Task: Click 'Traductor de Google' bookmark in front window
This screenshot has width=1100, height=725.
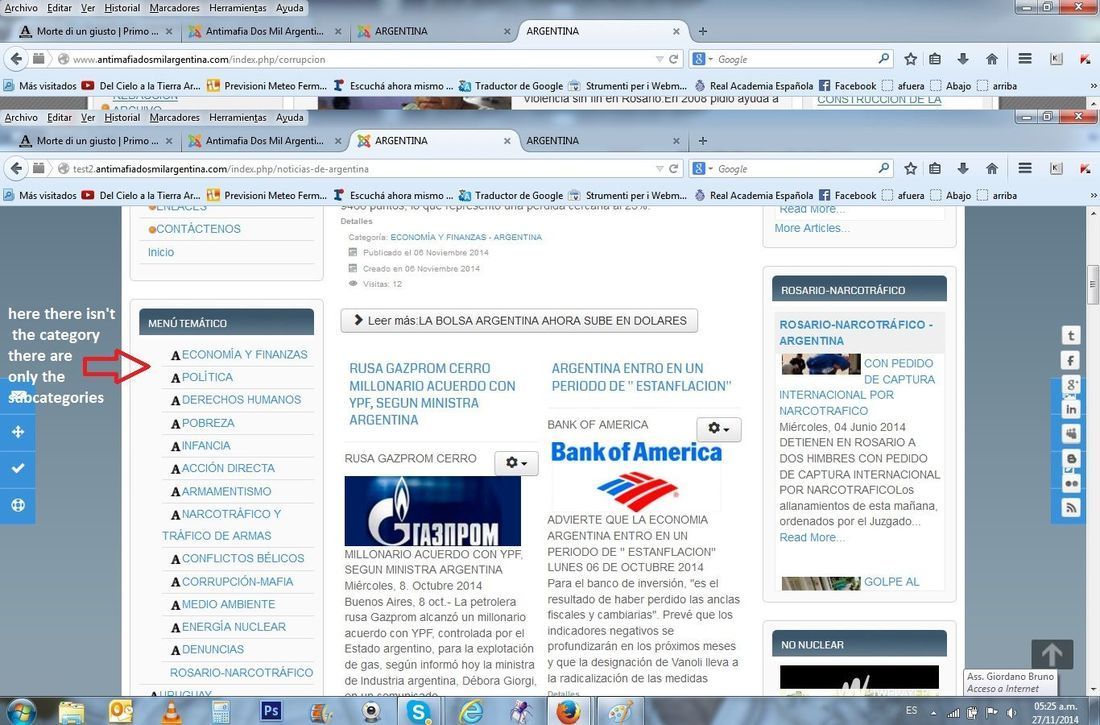Action: [x=511, y=195]
